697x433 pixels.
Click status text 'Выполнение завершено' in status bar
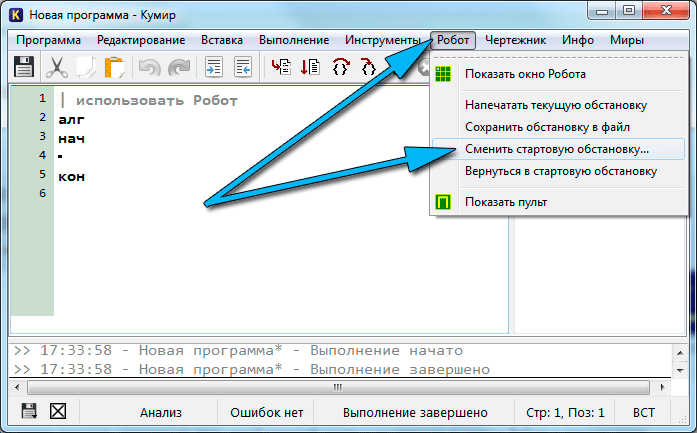(x=415, y=413)
